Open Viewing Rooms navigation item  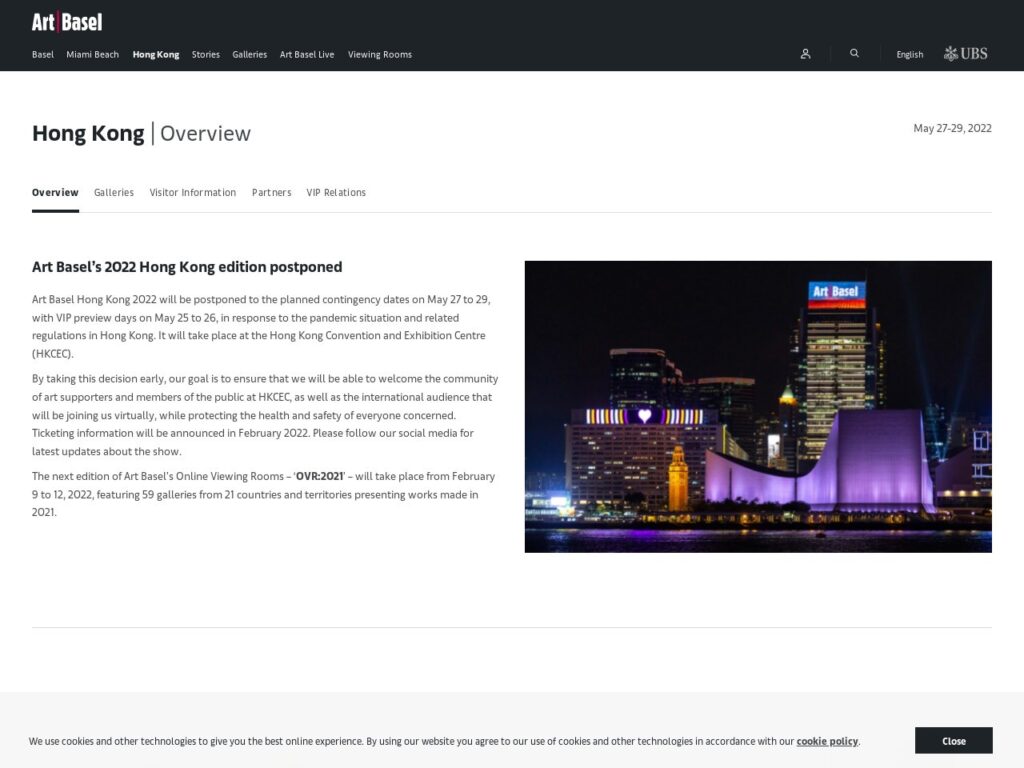(x=379, y=54)
